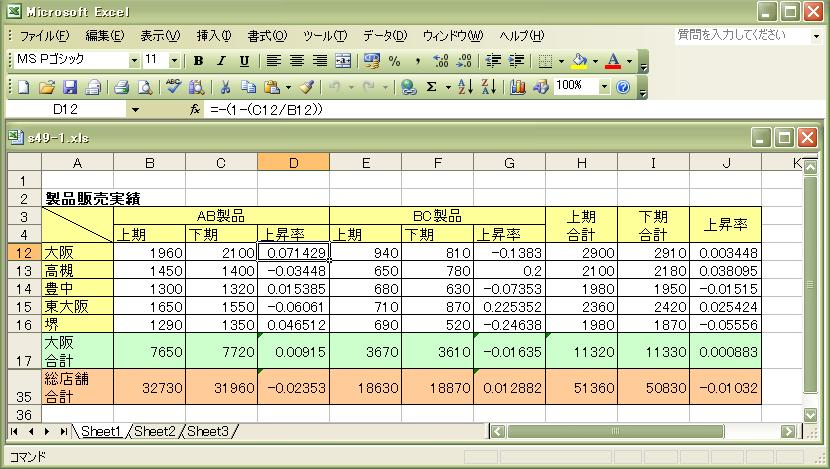The width and height of the screenshot is (830, 469).
Task: Paste clipboard contents
Action: [x=272, y=87]
